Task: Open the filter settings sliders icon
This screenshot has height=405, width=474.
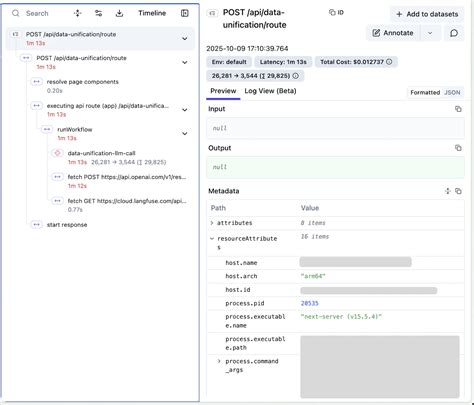Action: (x=99, y=13)
